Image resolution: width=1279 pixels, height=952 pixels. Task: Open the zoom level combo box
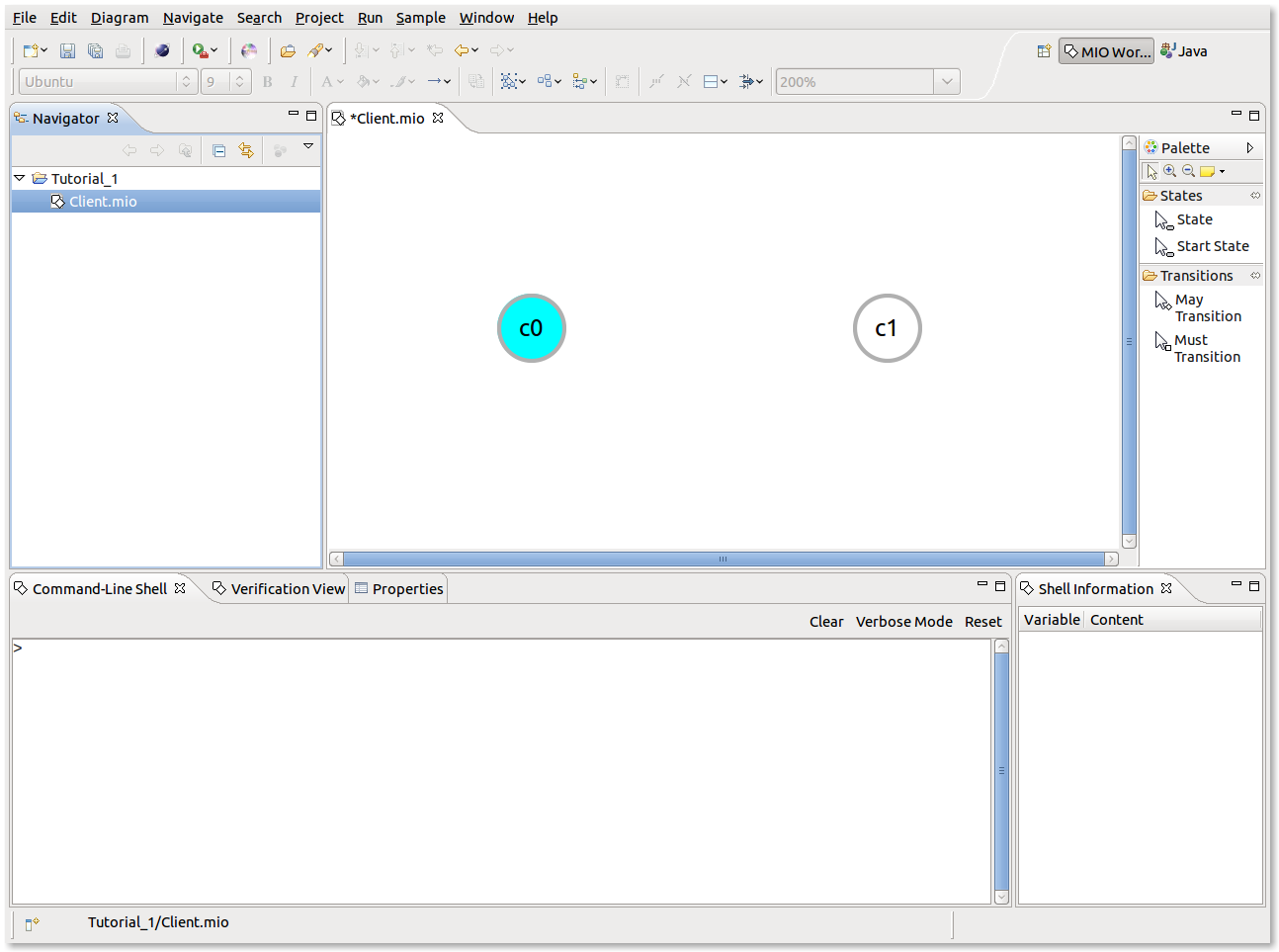947,82
